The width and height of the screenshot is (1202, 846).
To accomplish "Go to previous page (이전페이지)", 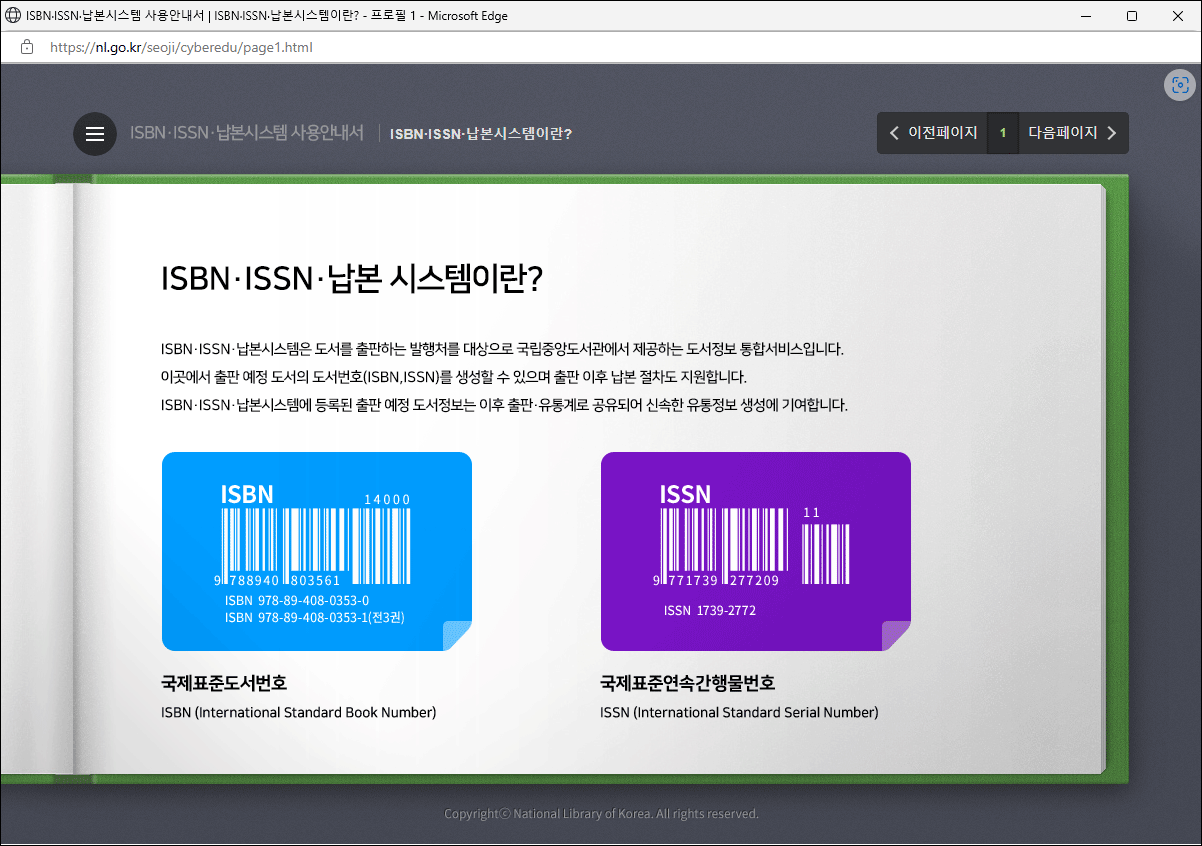I will click(932, 133).
